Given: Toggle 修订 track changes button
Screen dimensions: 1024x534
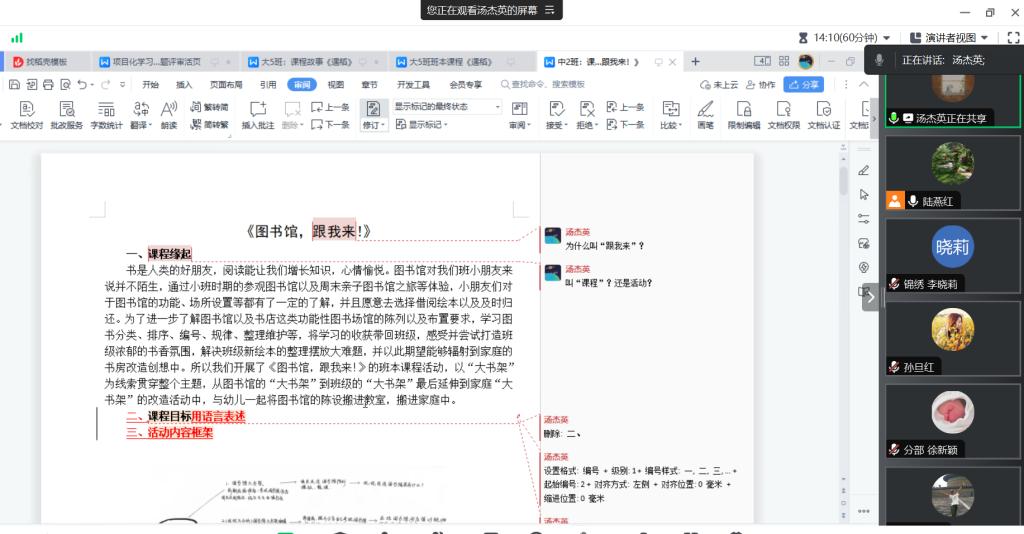Looking at the screenshot, I should pyautogui.click(x=374, y=115).
